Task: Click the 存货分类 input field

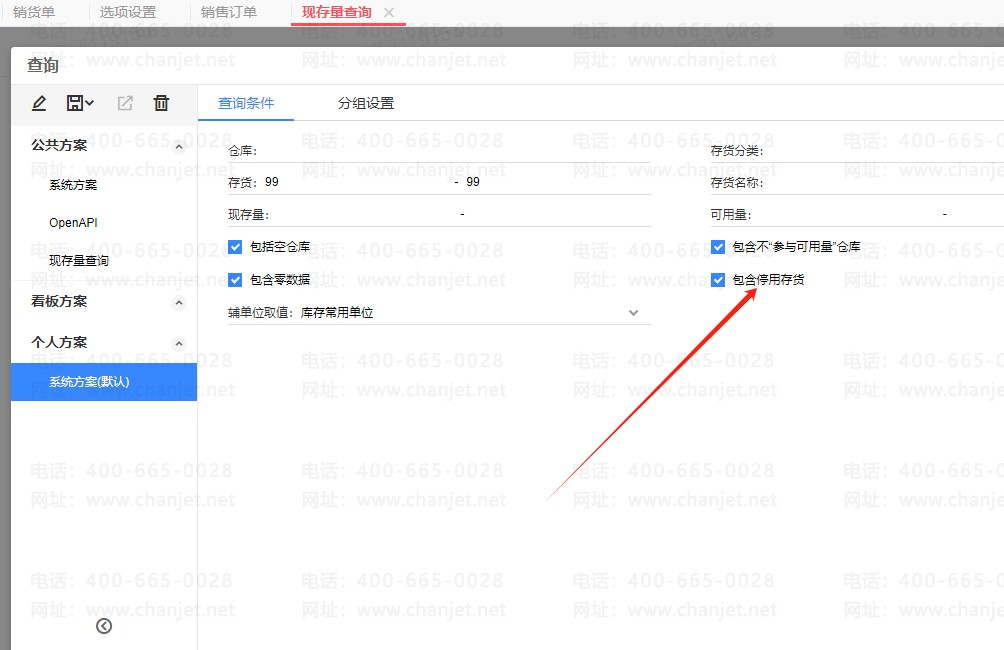Action: (x=885, y=151)
